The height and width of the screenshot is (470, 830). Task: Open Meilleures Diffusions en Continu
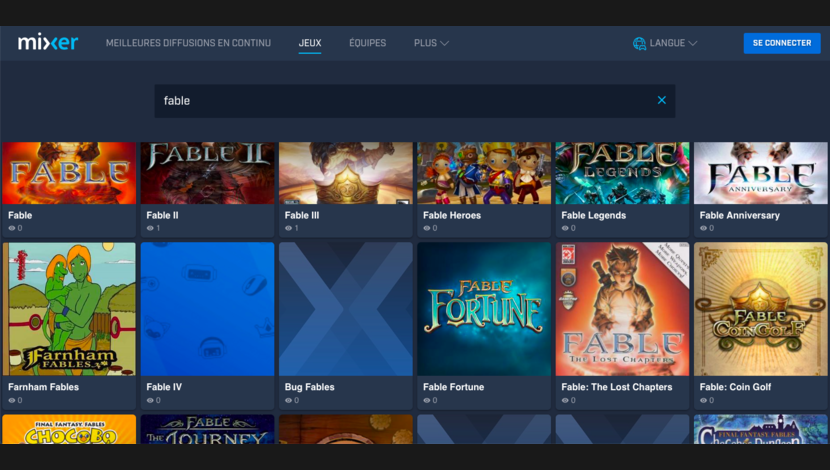click(188, 43)
